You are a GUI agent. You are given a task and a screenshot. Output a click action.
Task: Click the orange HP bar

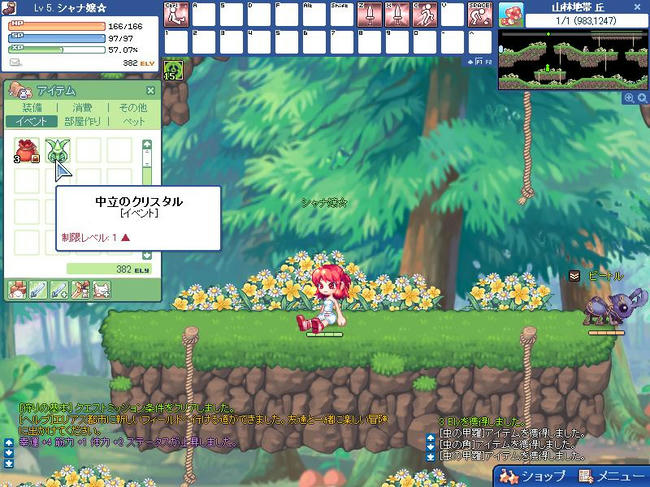[57, 26]
